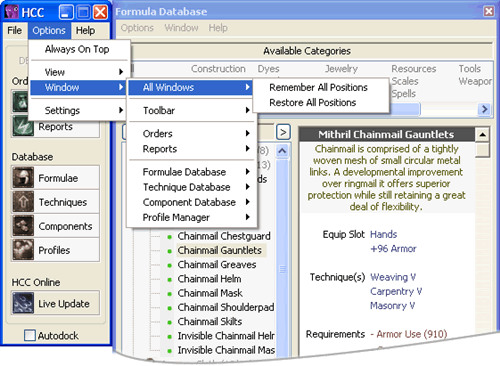Click the Components button
This screenshot has width=500, height=366.
tap(56, 226)
